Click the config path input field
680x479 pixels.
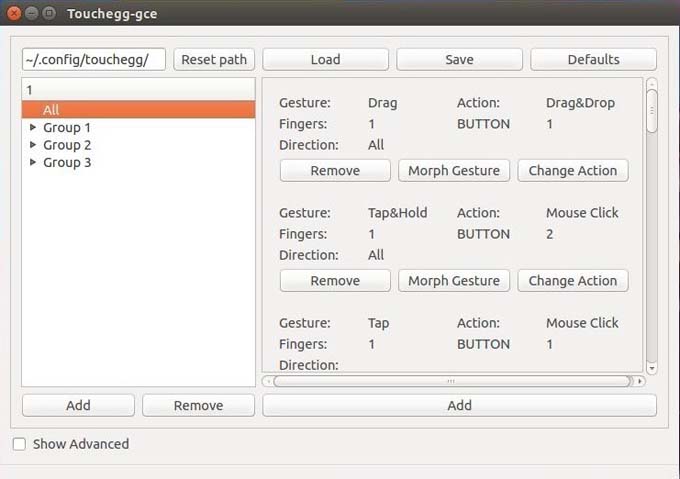click(94, 59)
